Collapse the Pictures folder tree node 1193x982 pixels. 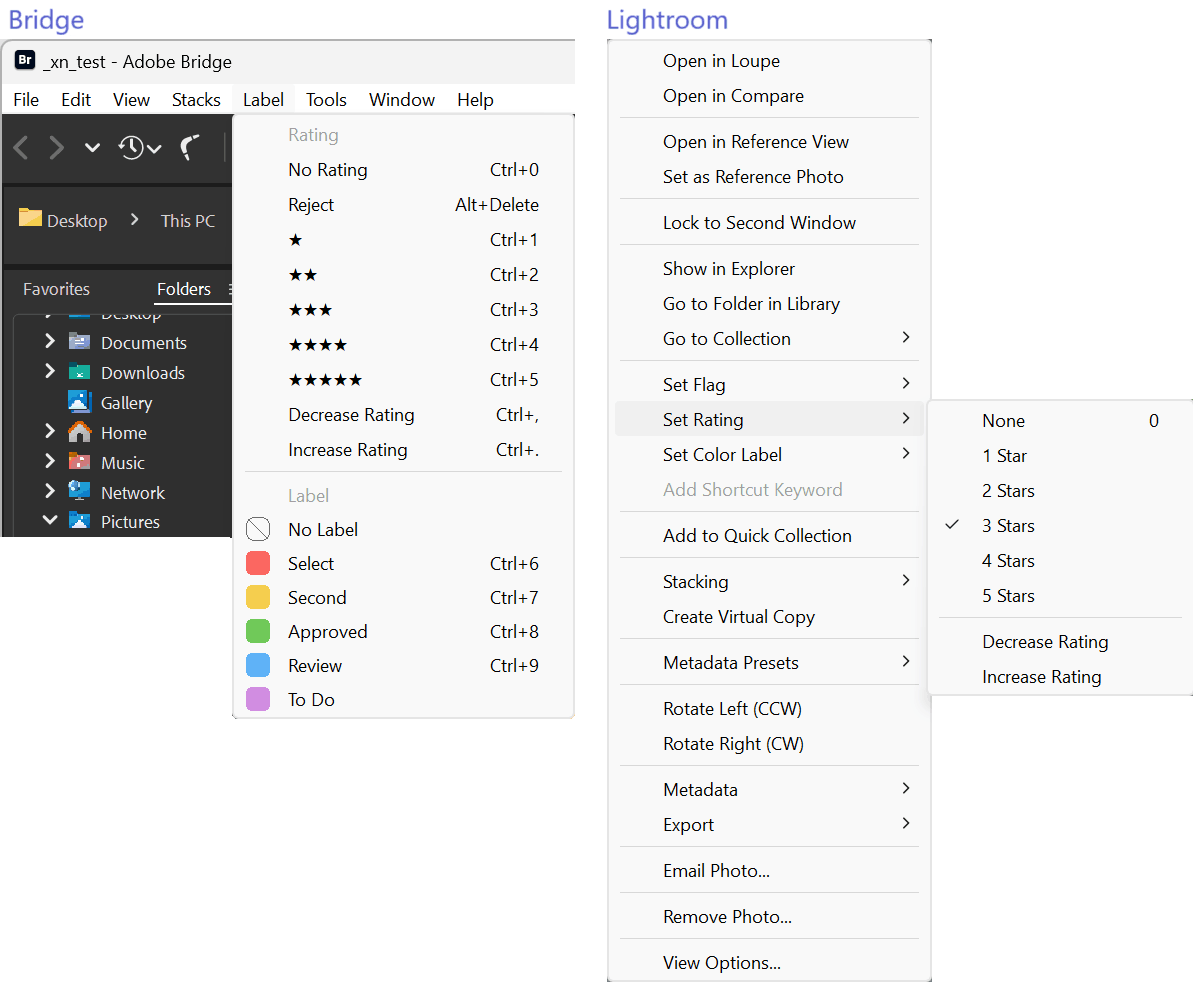(49, 521)
